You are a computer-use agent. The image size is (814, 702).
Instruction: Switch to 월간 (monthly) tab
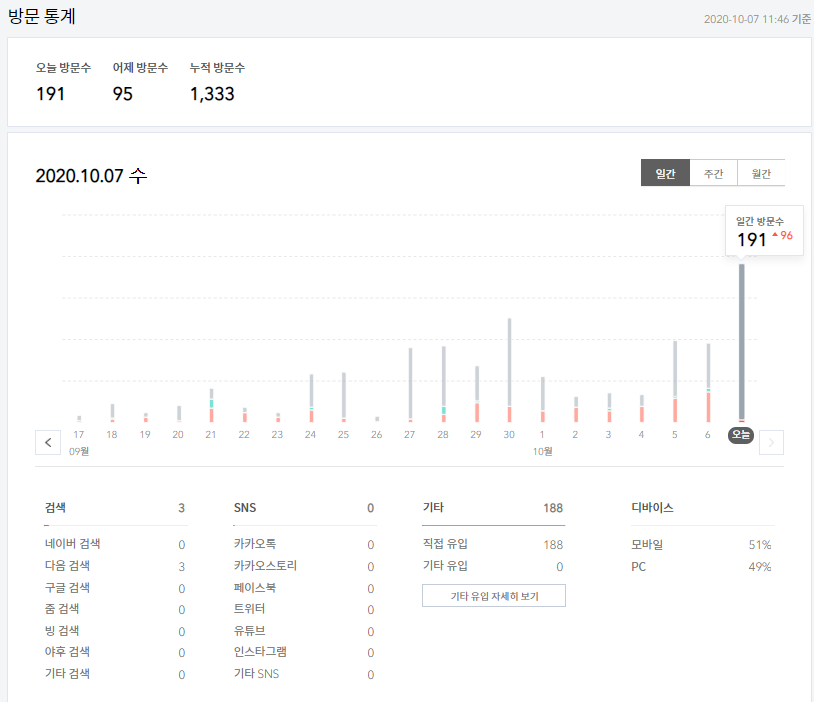pyautogui.click(x=761, y=173)
